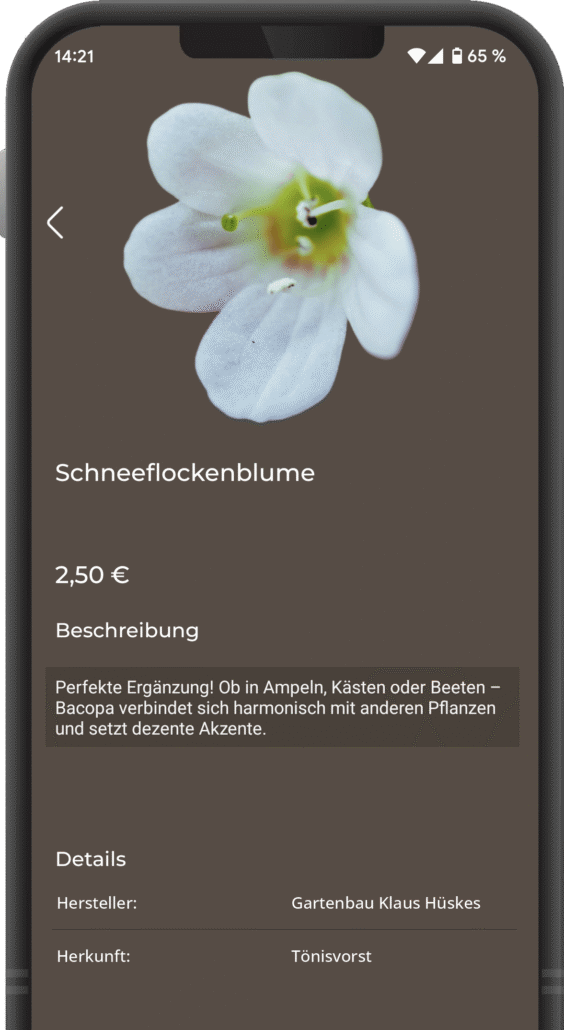The image size is (564, 1030).
Task: Tap the battery icon in status bar
Action: point(457,56)
